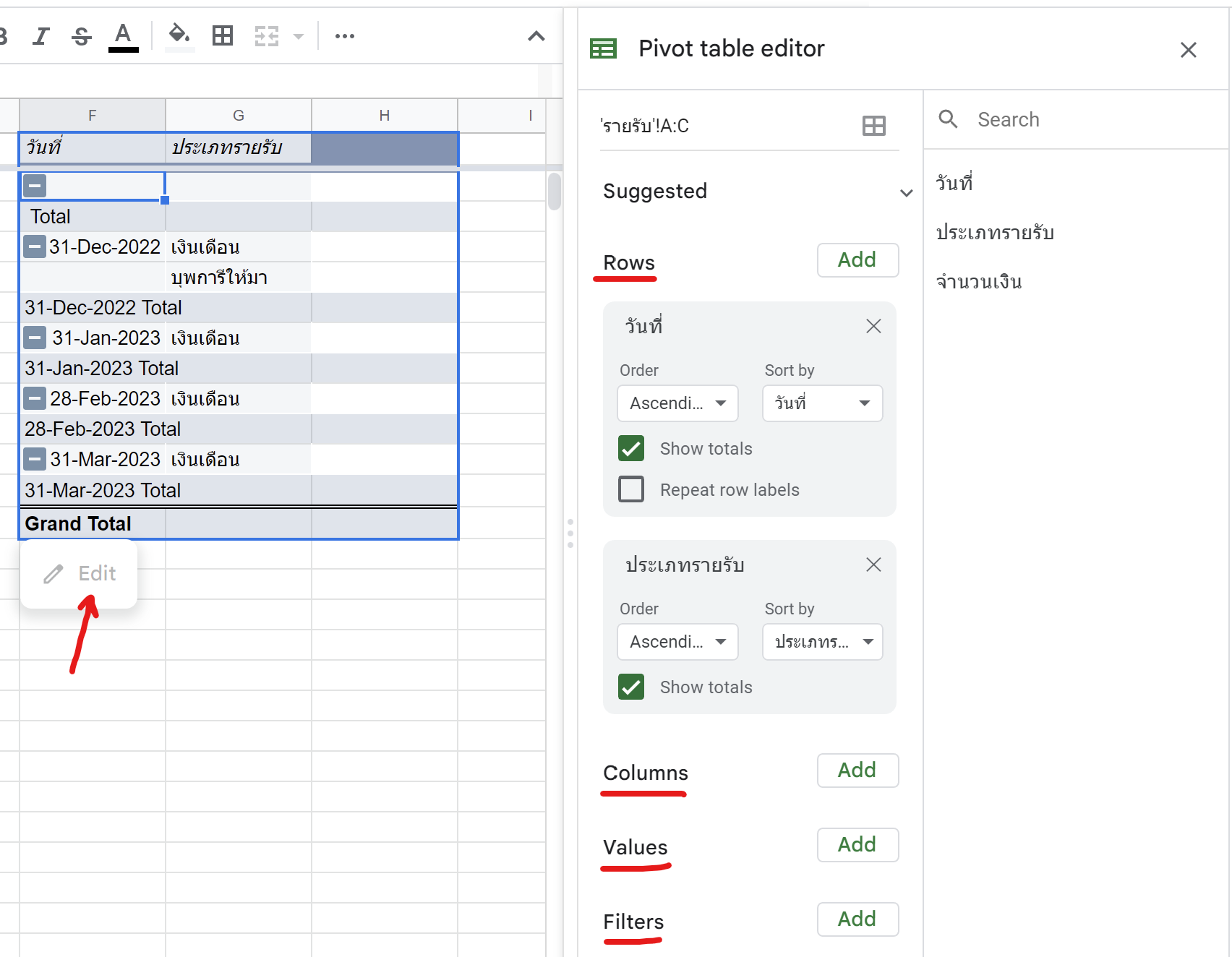Open the data range selection grid

point(873,125)
